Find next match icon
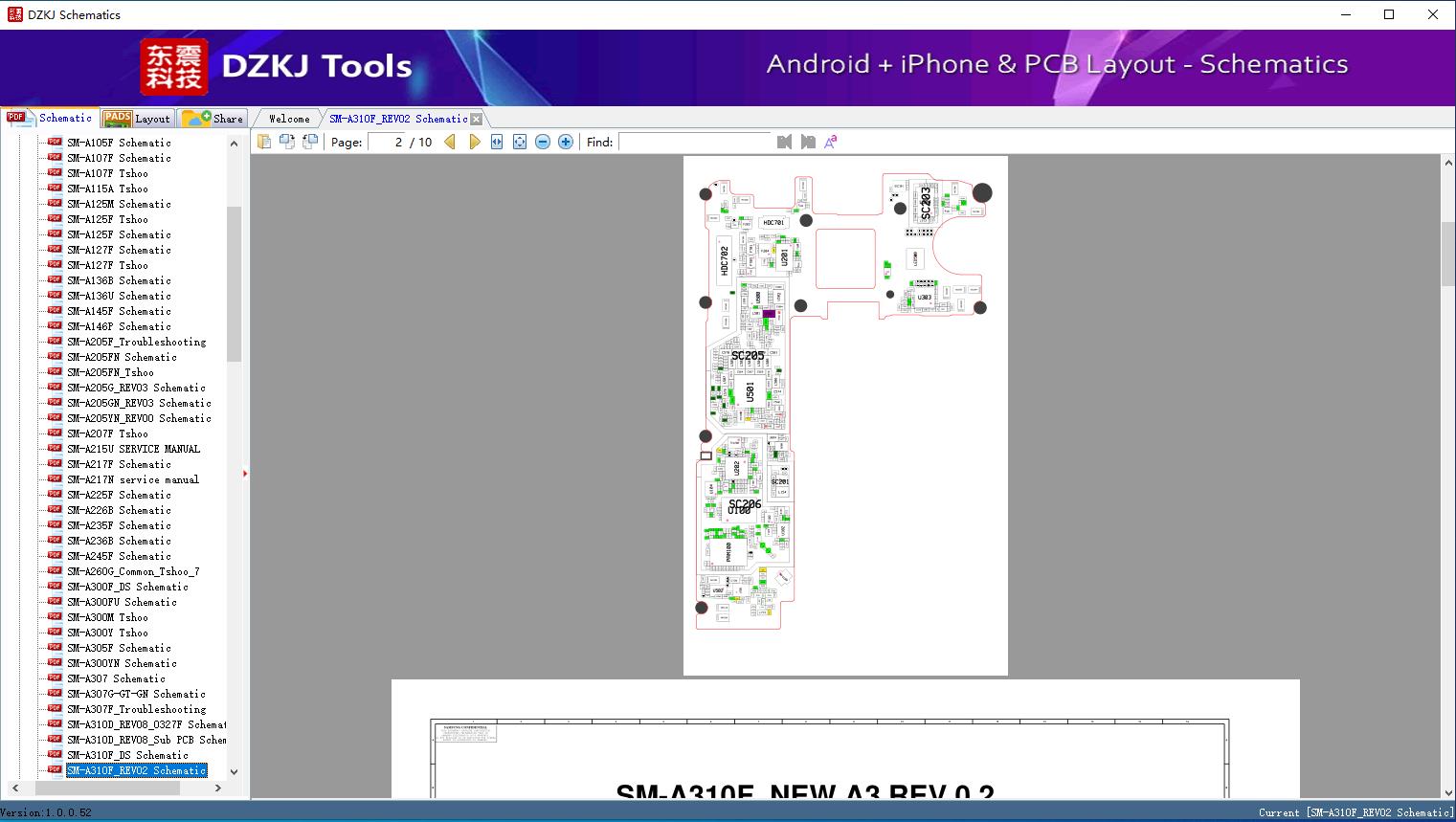 pyautogui.click(x=808, y=142)
